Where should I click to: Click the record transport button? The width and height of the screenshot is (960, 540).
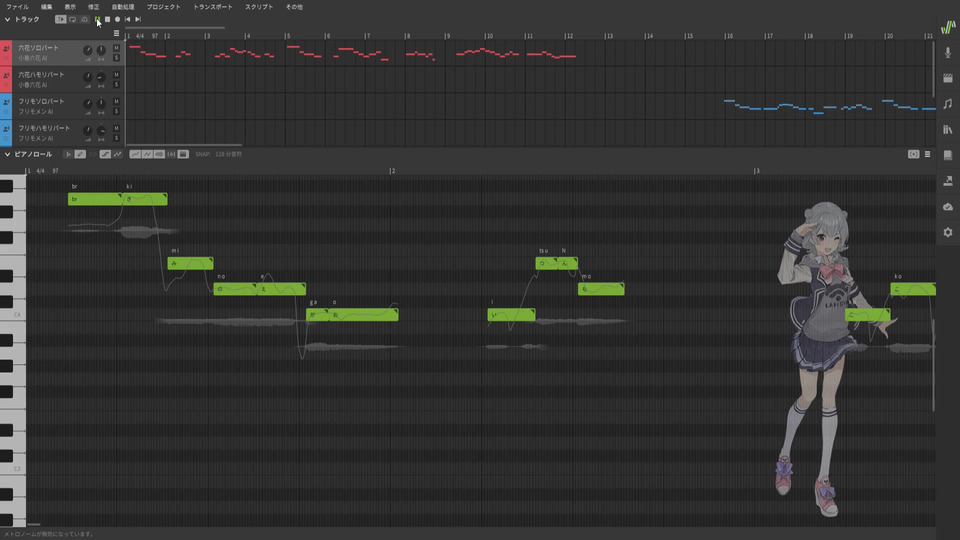click(x=118, y=20)
